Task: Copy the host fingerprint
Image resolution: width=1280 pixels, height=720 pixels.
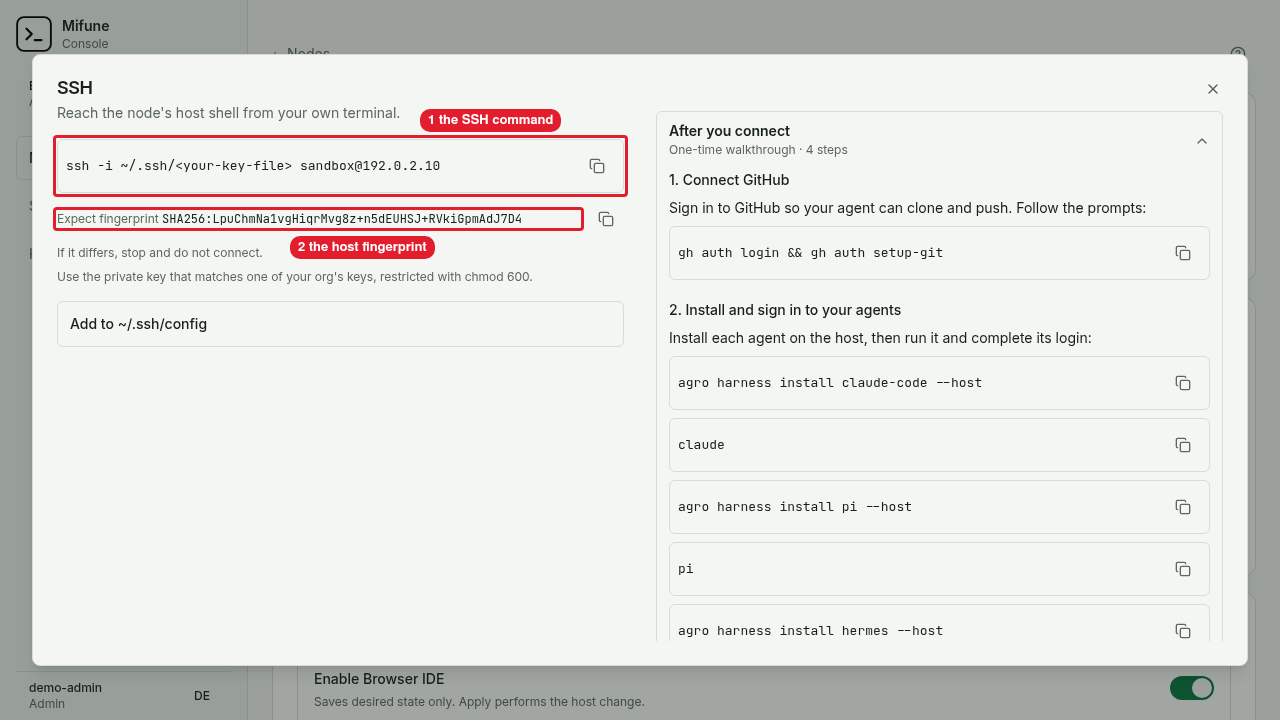Action: (606, 219)
